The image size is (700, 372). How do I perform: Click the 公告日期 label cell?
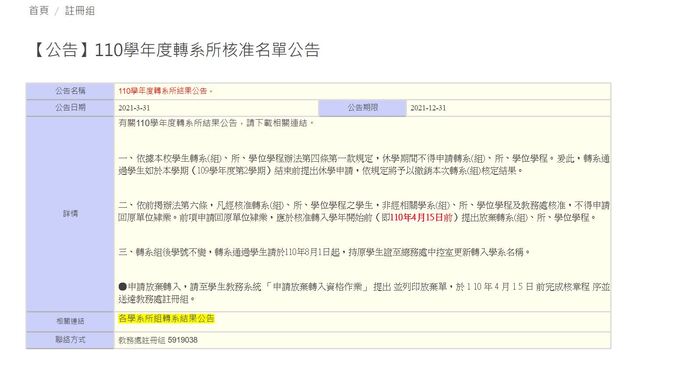70,108
